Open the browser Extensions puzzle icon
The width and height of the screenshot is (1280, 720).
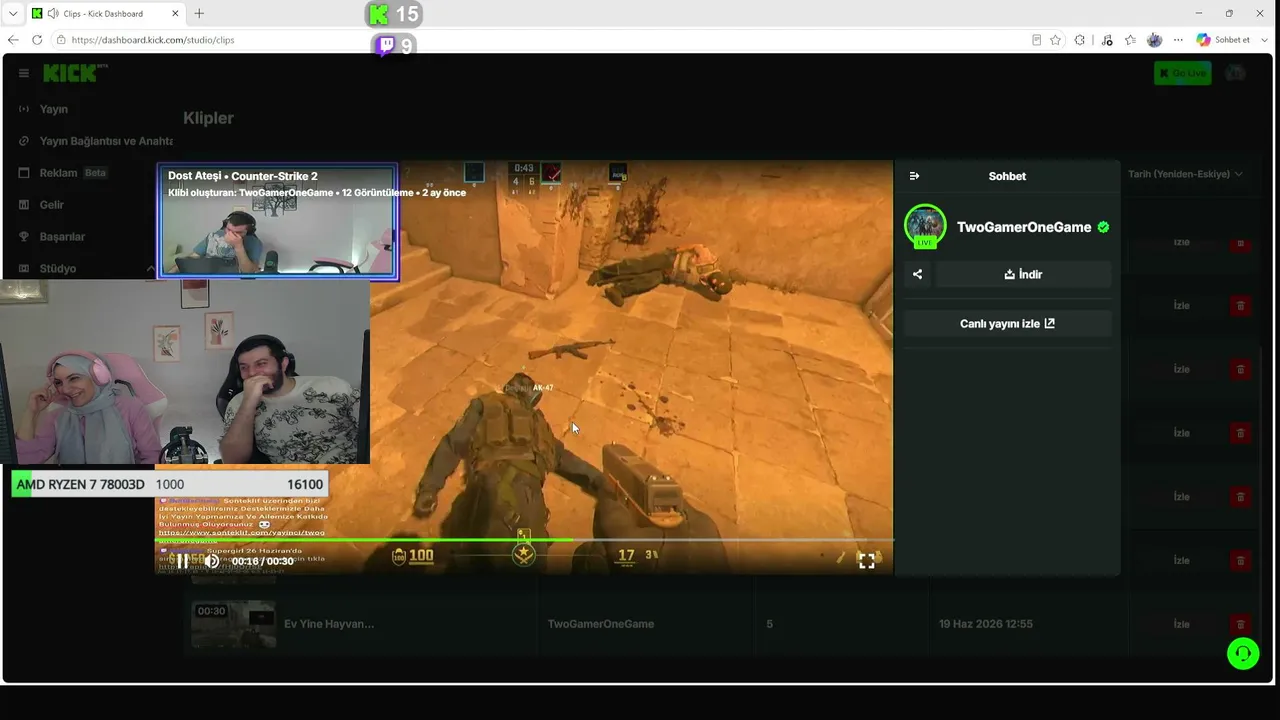pos(1080,40)
